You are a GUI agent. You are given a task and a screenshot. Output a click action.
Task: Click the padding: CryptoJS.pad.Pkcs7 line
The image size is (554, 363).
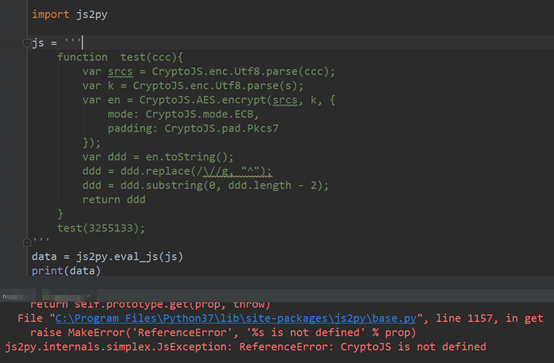193,129
